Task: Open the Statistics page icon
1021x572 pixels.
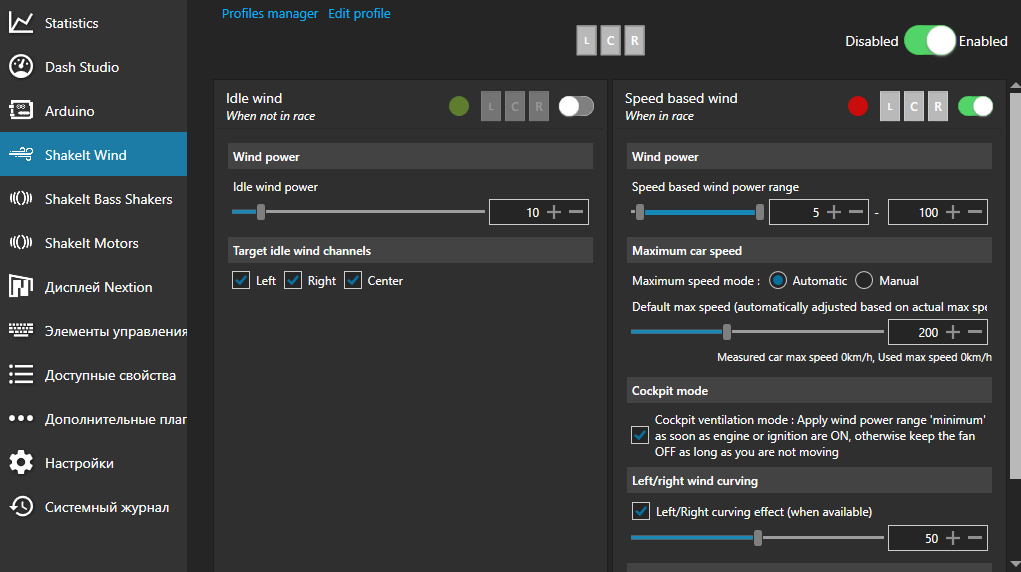Action: tap(21, 22)
